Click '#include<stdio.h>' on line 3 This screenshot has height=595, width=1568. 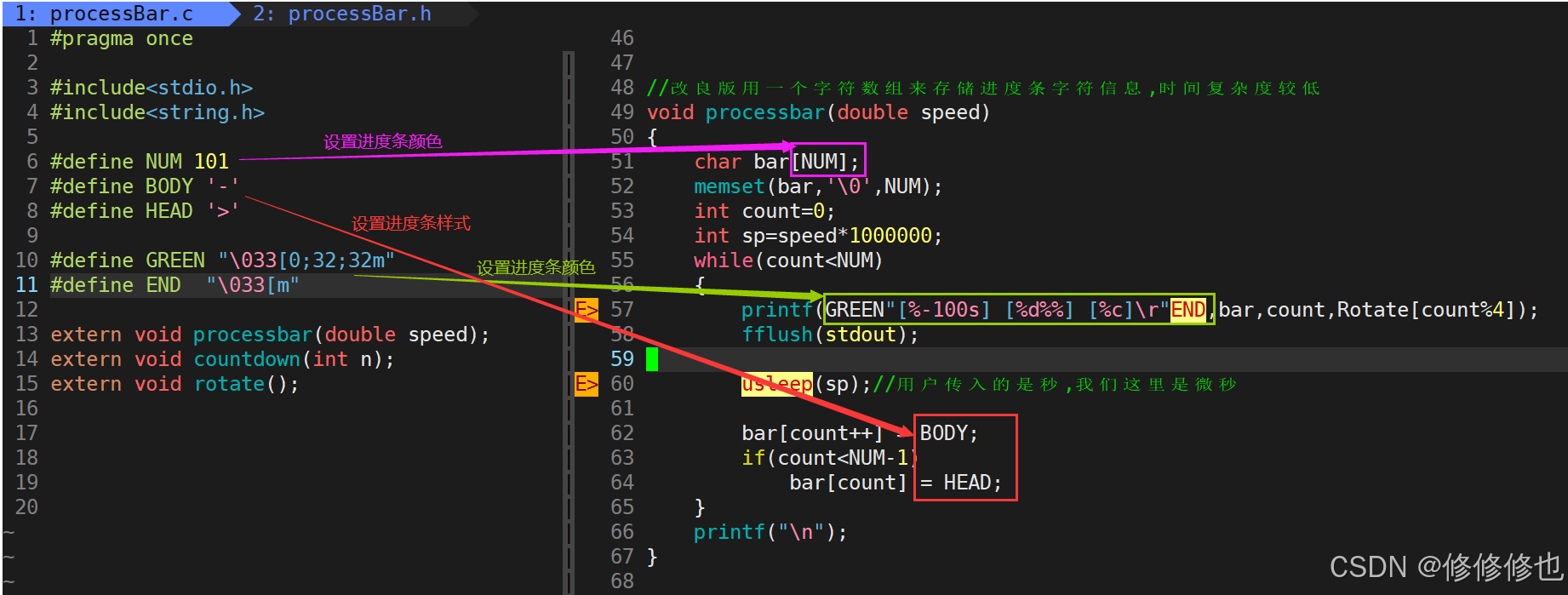(x=152, y=89)
